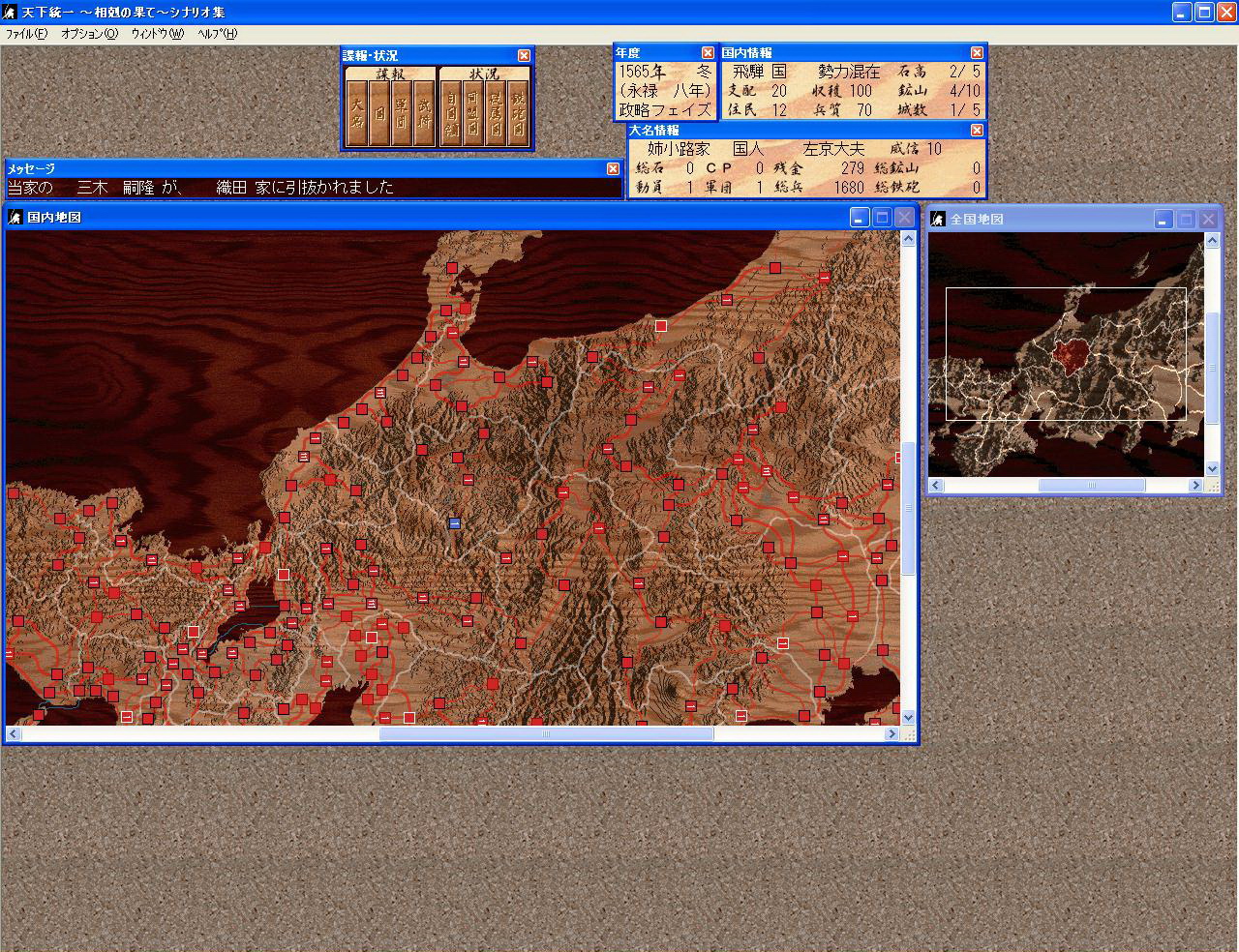
Task: Close the 国内情報 panel
Action: tap(976, 52)
